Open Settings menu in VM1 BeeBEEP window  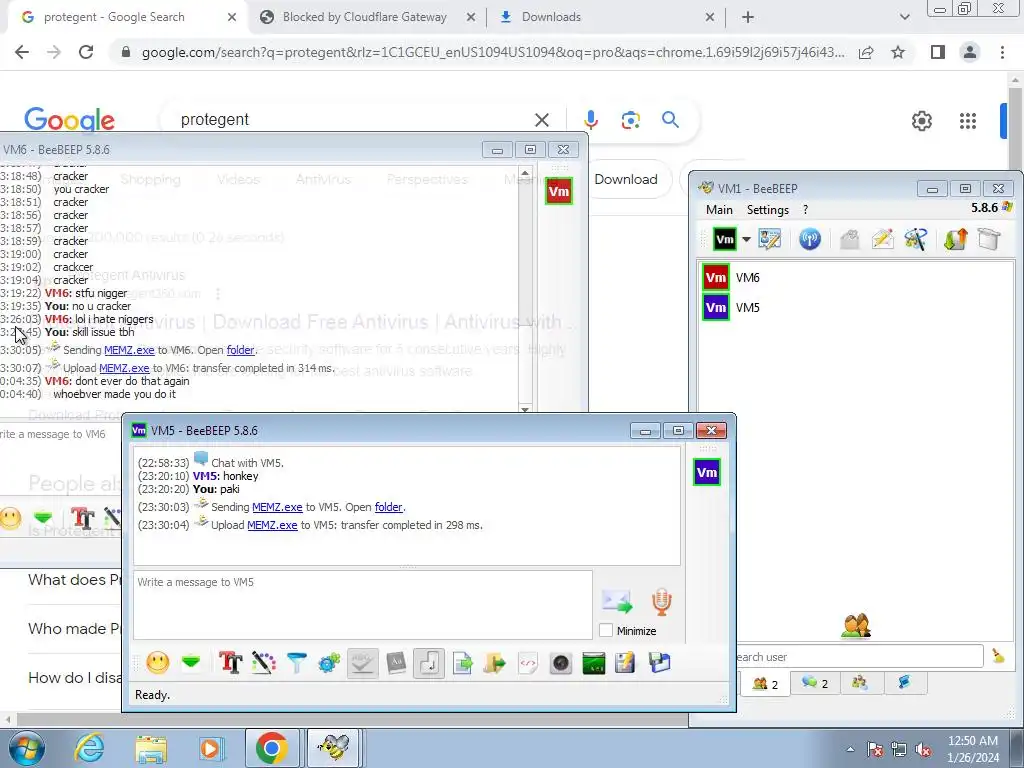(x=767, y=210)
